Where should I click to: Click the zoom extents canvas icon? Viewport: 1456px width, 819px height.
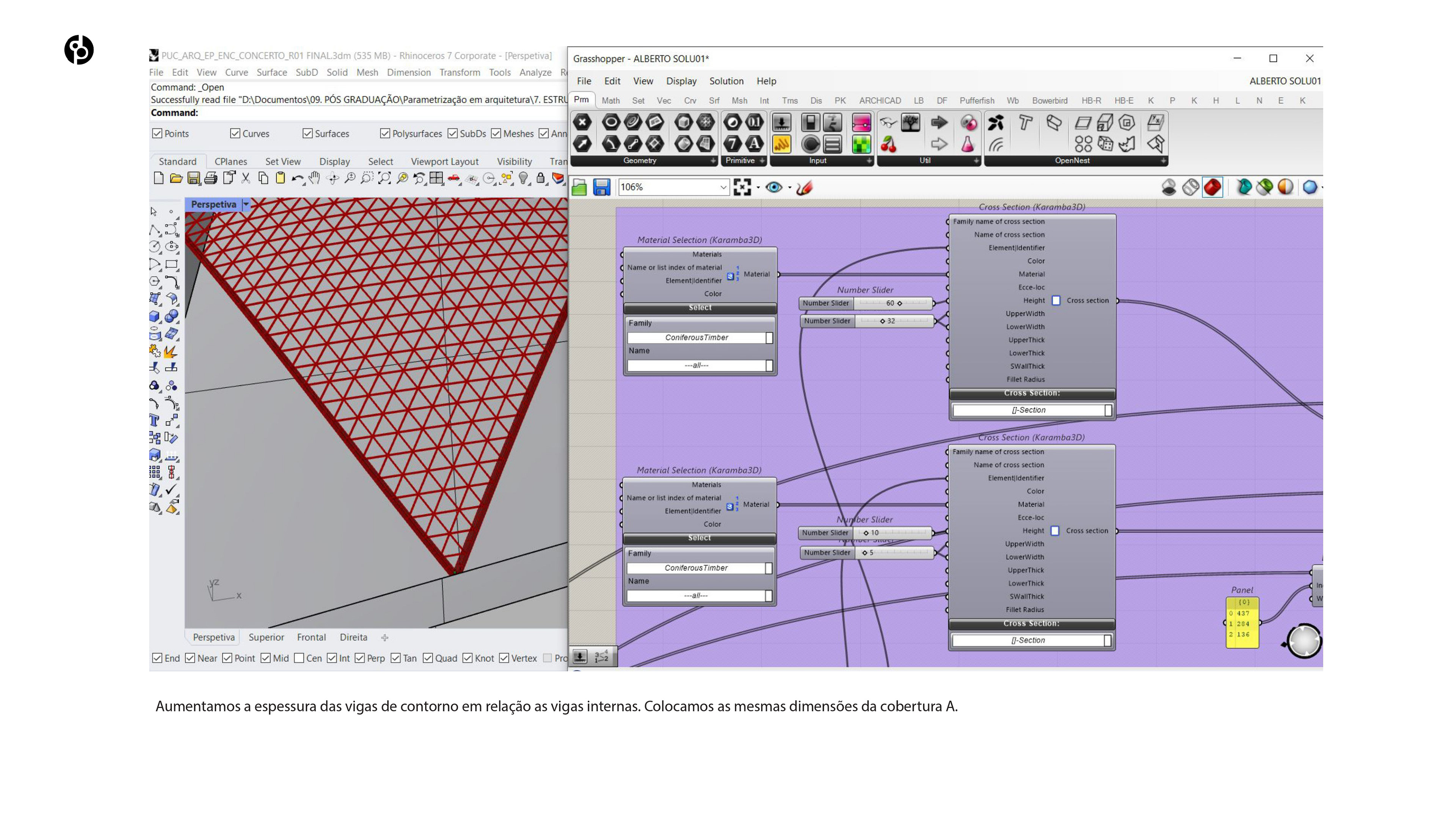tap(742, 187)
